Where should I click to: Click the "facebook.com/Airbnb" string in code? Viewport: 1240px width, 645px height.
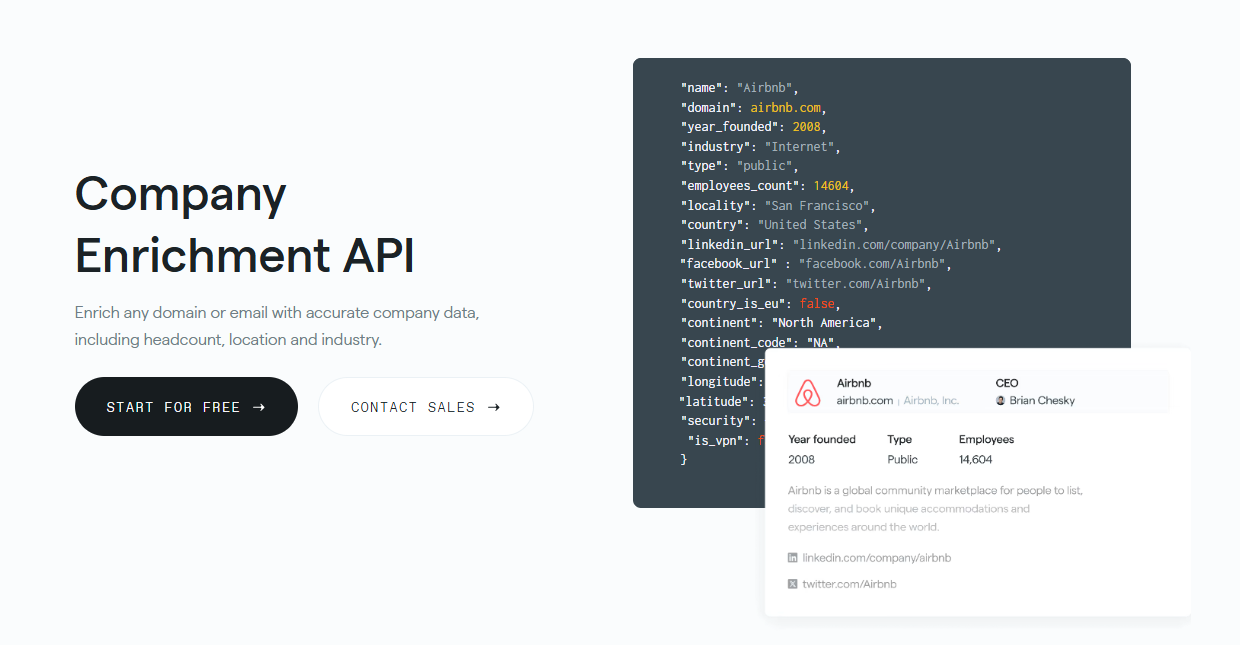pos(872,264)
